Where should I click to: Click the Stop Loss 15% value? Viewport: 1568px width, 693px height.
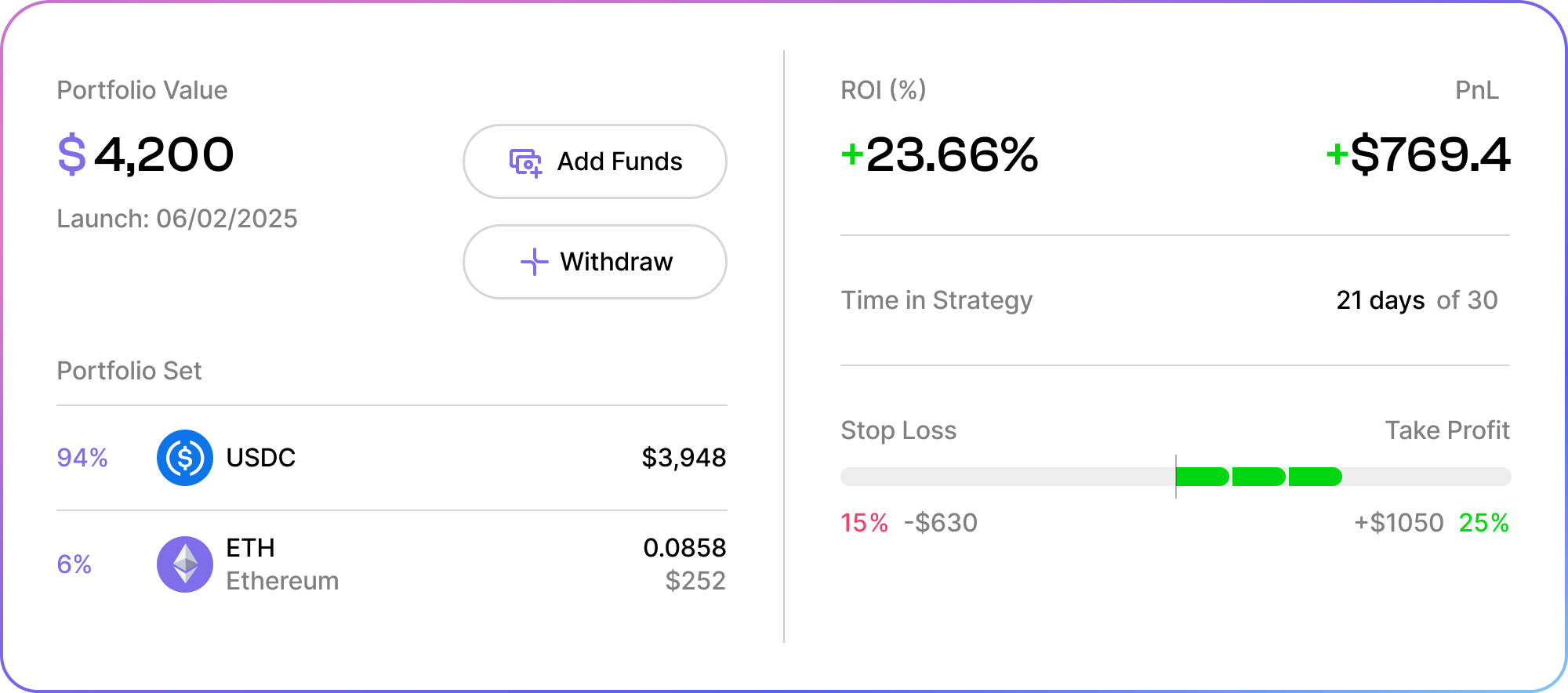click(x=864, y=523)
